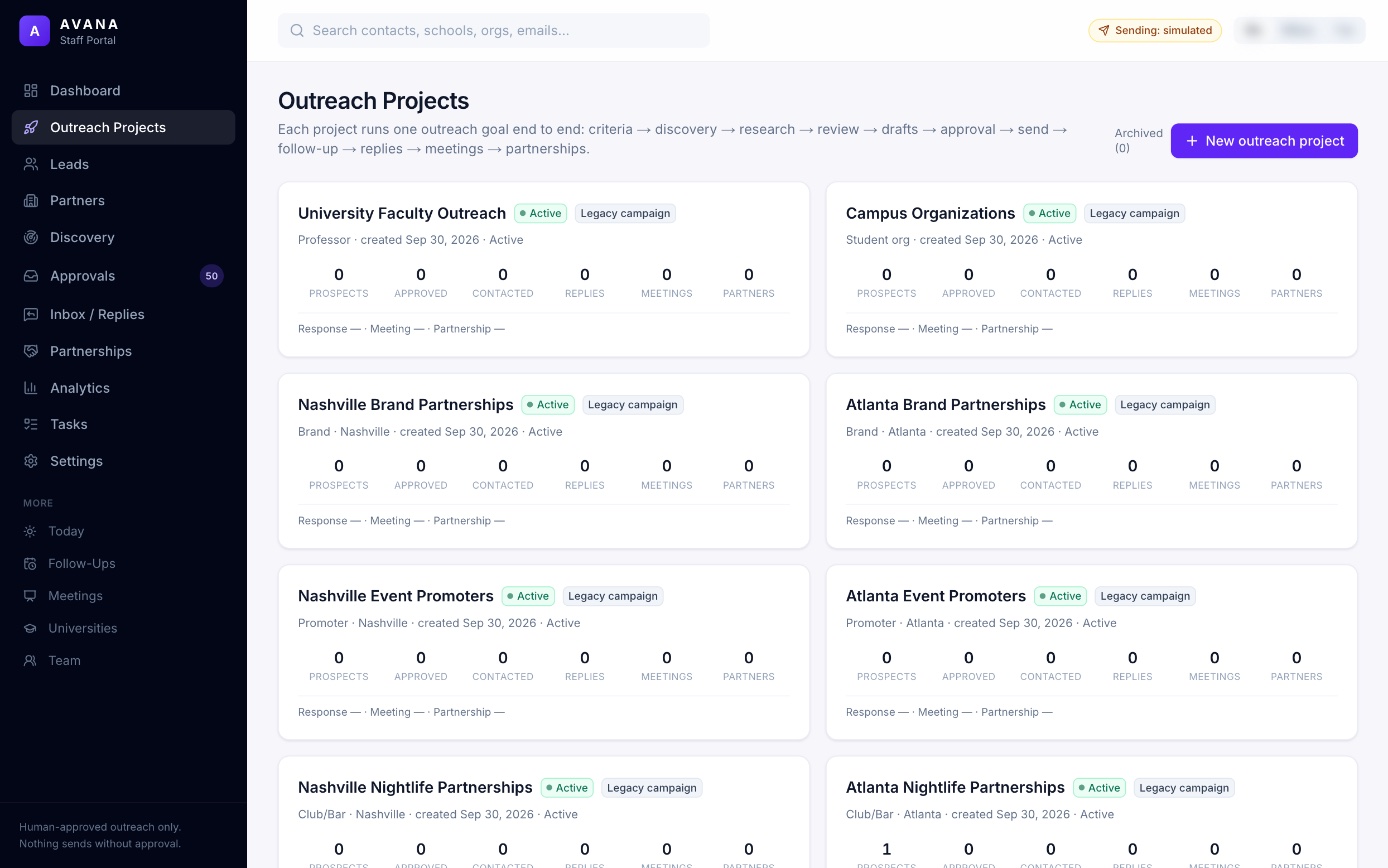Focus the search contacts field
1388x868 pixels.
tap(494, 30)
